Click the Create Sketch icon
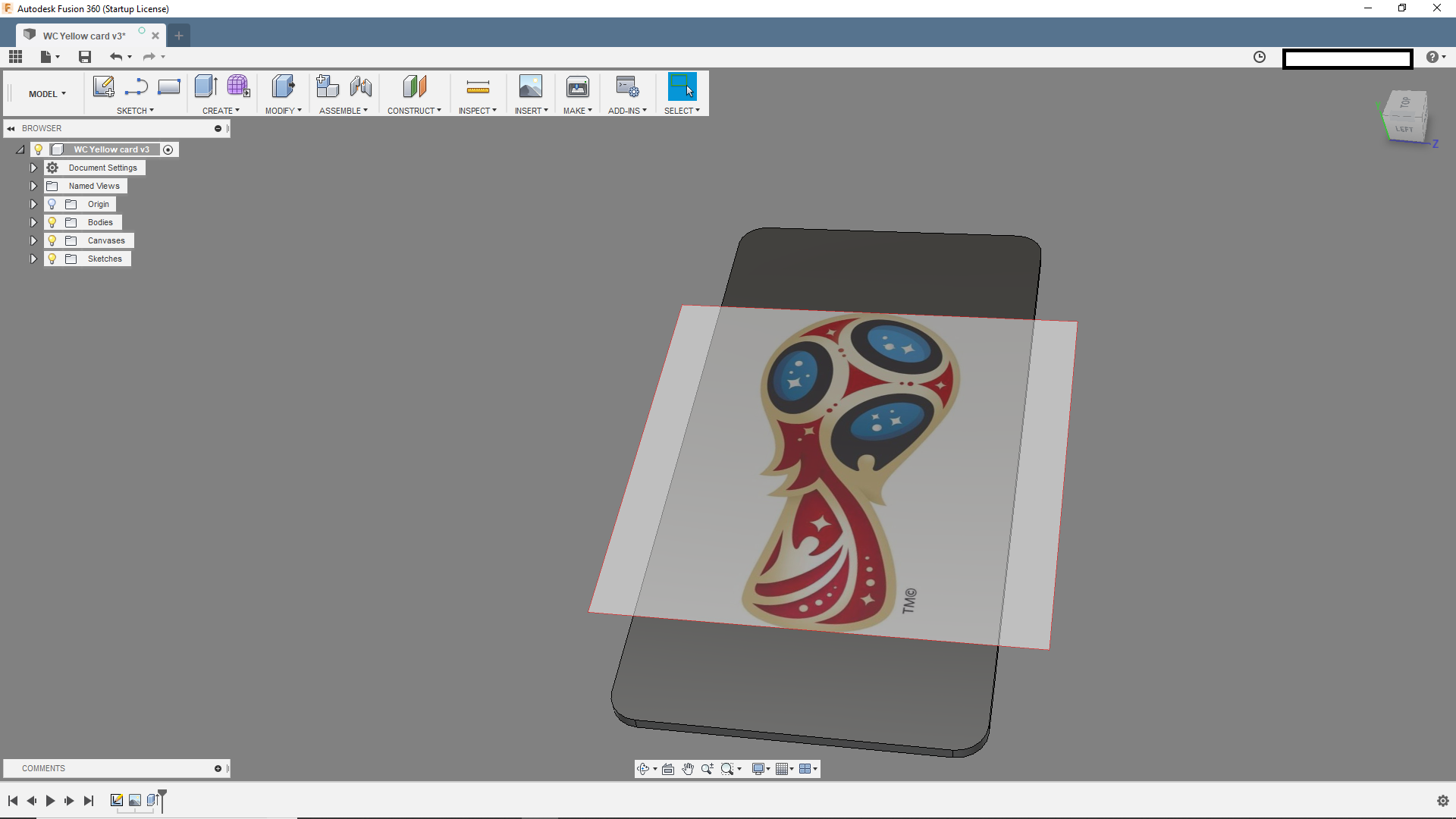1456x819 pixels. click(104, 86)
